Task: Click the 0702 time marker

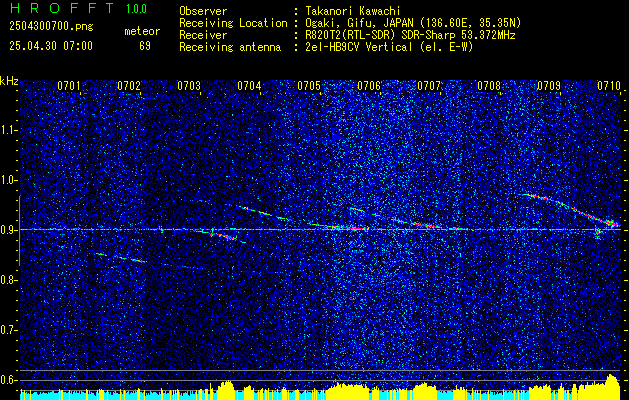Action: point(129,85)
